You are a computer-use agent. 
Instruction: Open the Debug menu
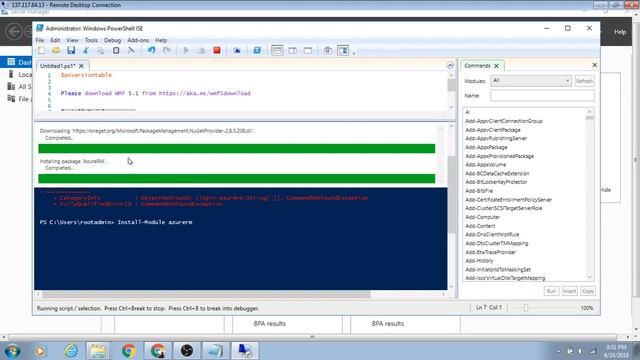pyautogui.click(x=112, y=40)
